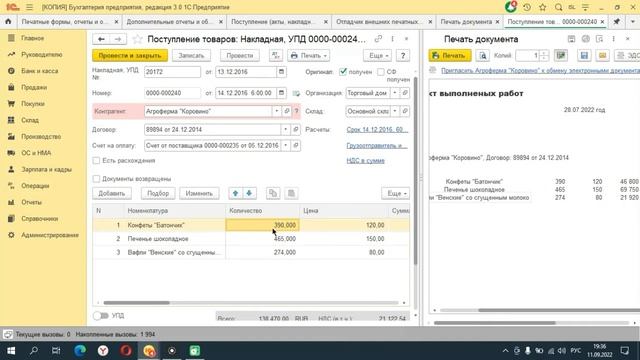
Task: Copy link to document icon
Action: click(x=378, y=39)
